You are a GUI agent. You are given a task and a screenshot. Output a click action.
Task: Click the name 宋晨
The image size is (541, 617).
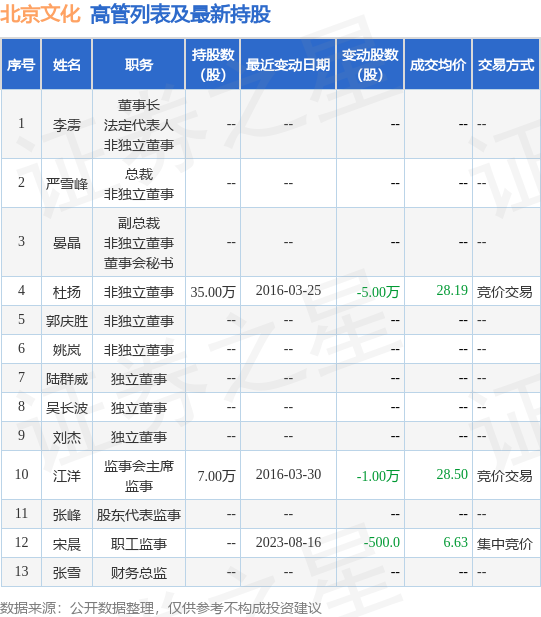click(x=67, y=544)
